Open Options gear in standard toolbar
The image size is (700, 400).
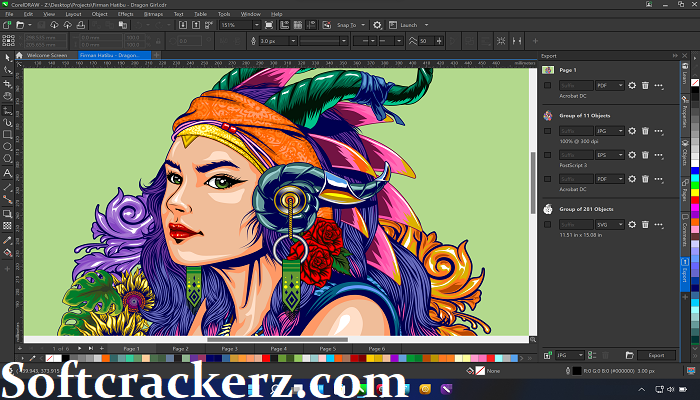coord(378,25)
